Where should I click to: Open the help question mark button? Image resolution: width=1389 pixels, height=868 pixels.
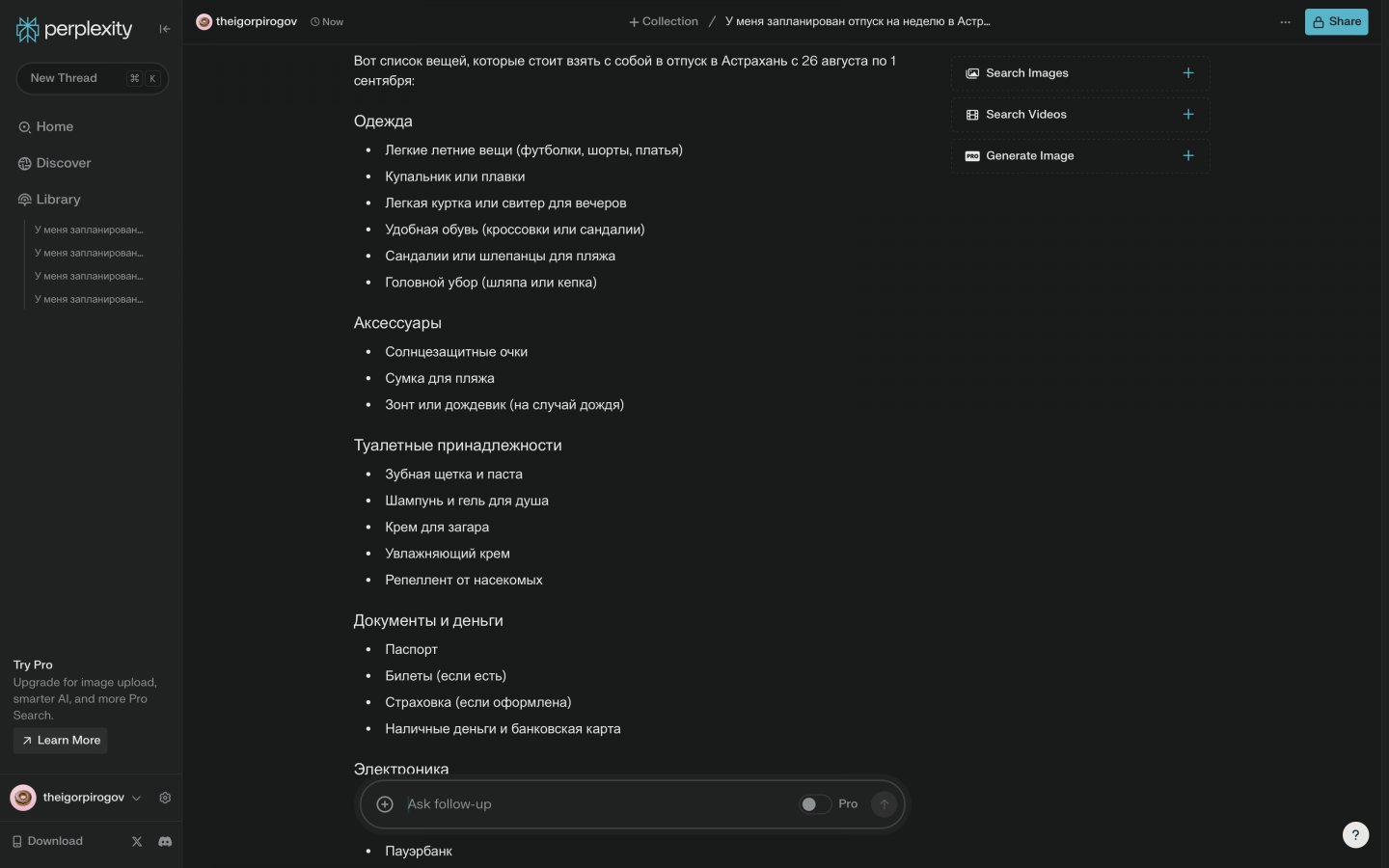(x=1355, y=835)
